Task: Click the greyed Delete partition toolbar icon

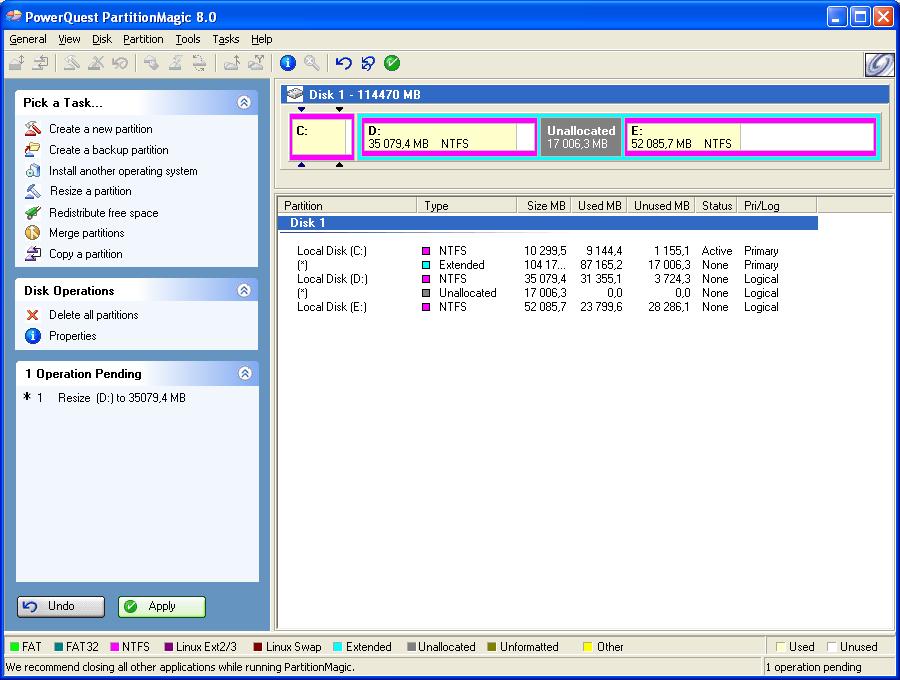Action: click(x=96, y=63)
